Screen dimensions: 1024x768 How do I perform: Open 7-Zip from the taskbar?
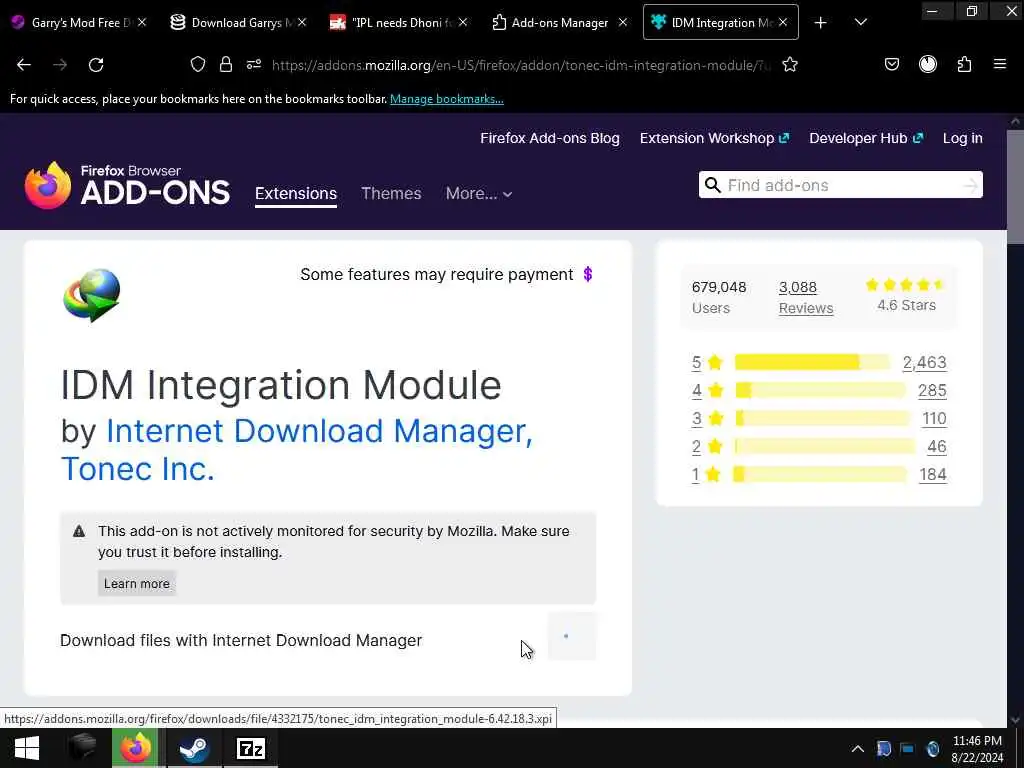[251, 748]
